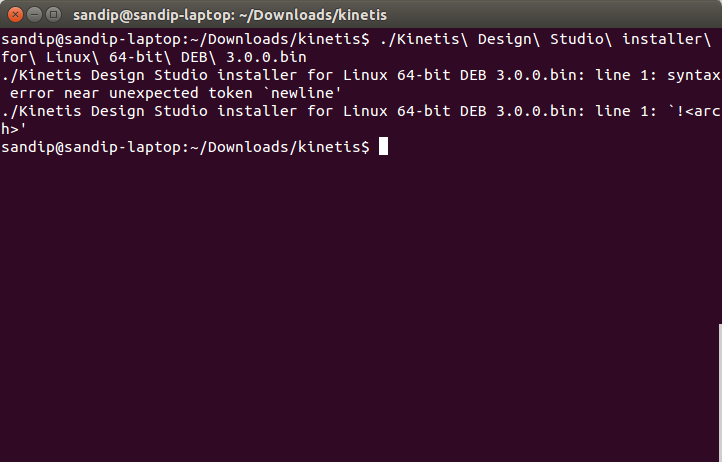Viewport: 722px width, 462px height.
Task: Click the window title sandip@sandip-laptop: ~/Downloads/kinetis
Action: (x=230, y=15)
